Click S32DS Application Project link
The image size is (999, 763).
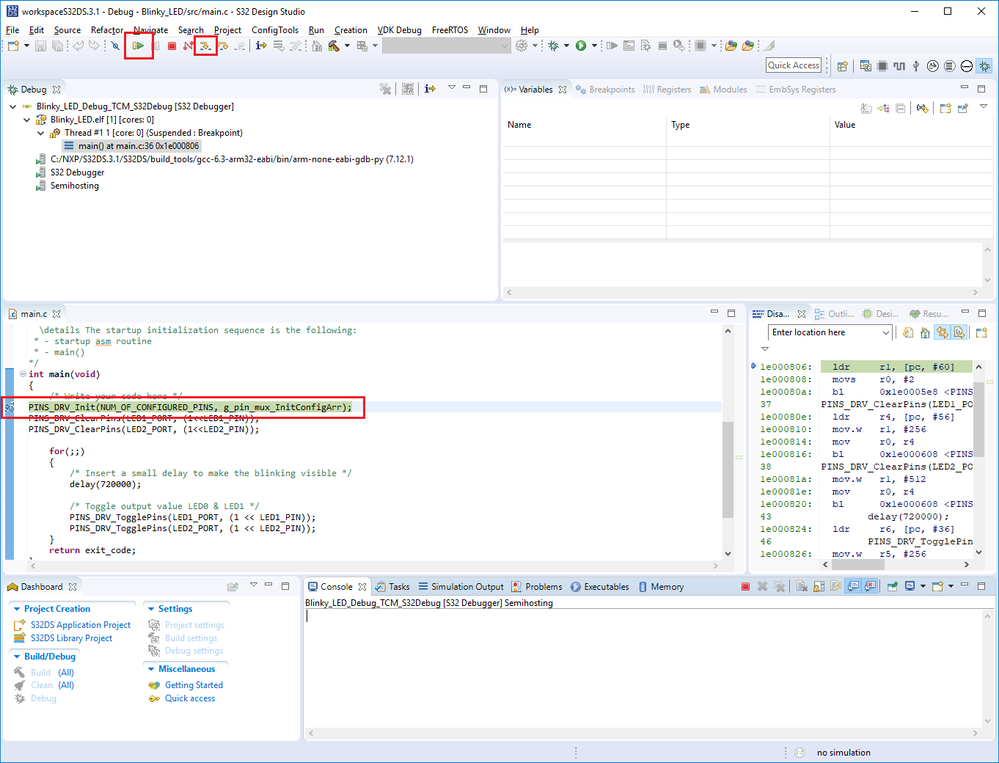tap(80, 625)
